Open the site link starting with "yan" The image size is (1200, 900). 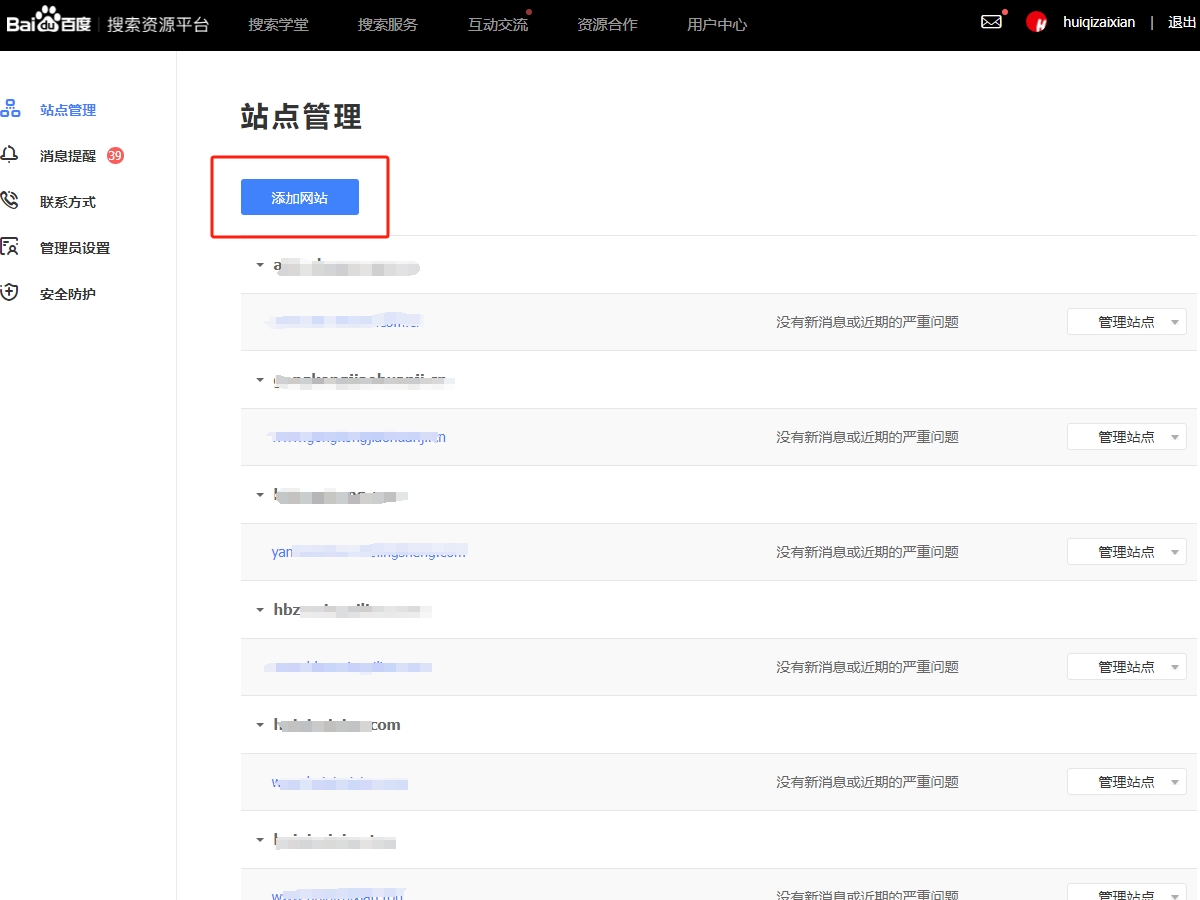(x=369, y=552)
